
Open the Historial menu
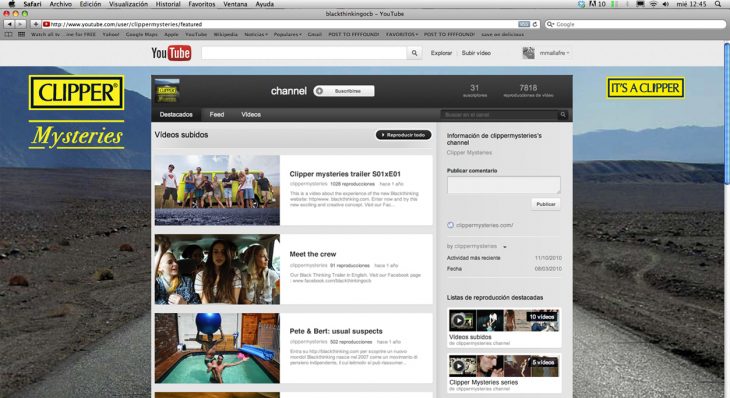coord(168,4)
